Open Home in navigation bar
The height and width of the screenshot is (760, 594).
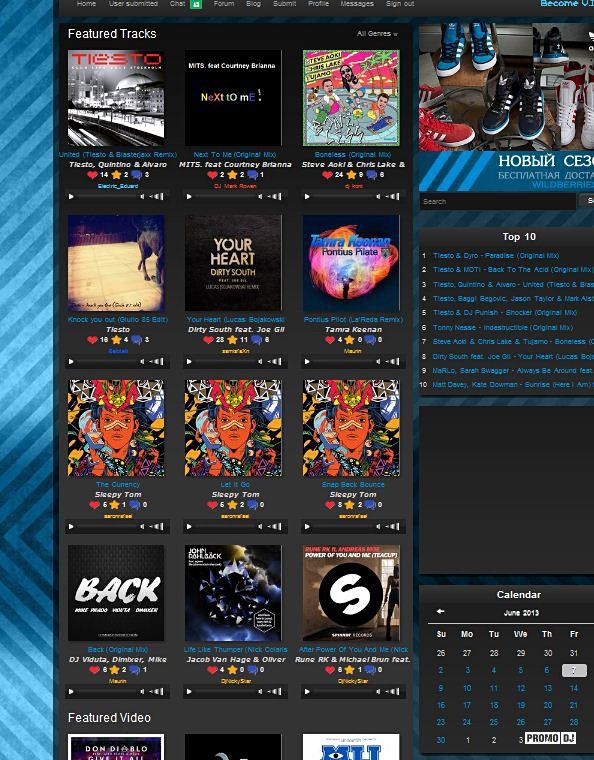point(86,3)
